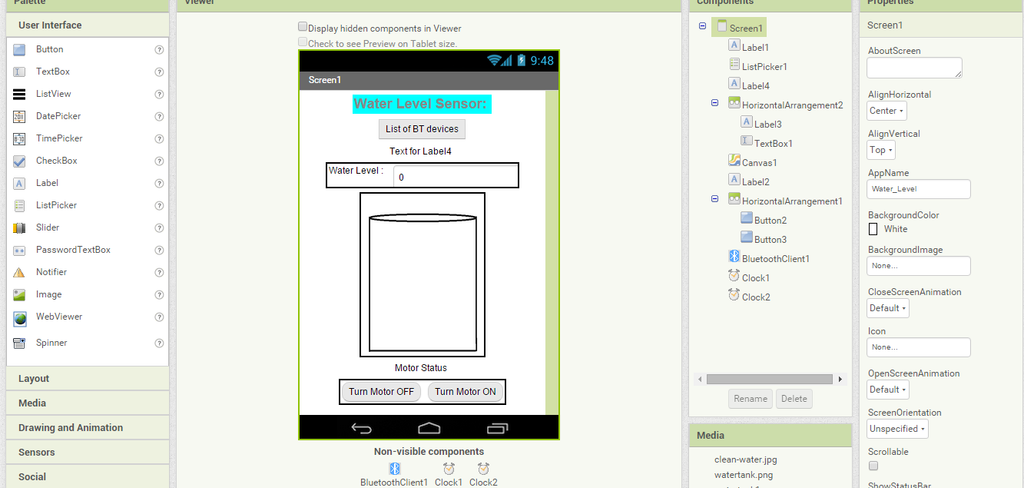Screen dimensions: 1024x488
Task: Enable Display hidden components in Viewer
Action: [x=302, y=27]
